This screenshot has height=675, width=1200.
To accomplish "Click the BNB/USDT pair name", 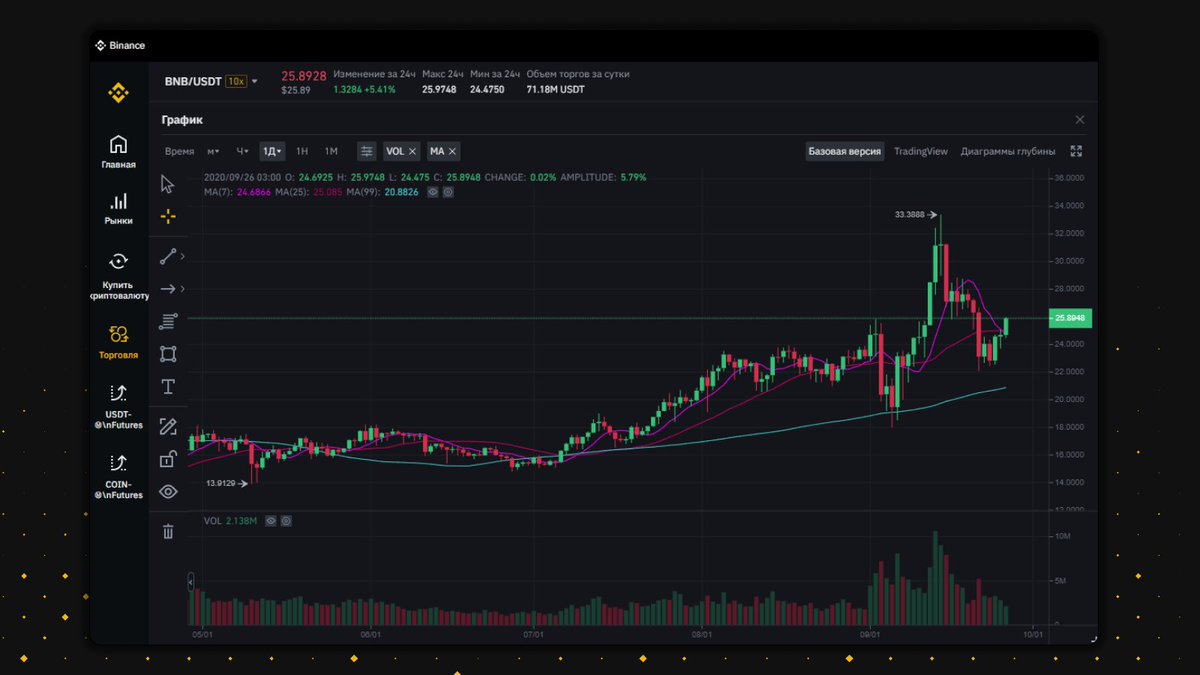I will [x=193, y=81].
